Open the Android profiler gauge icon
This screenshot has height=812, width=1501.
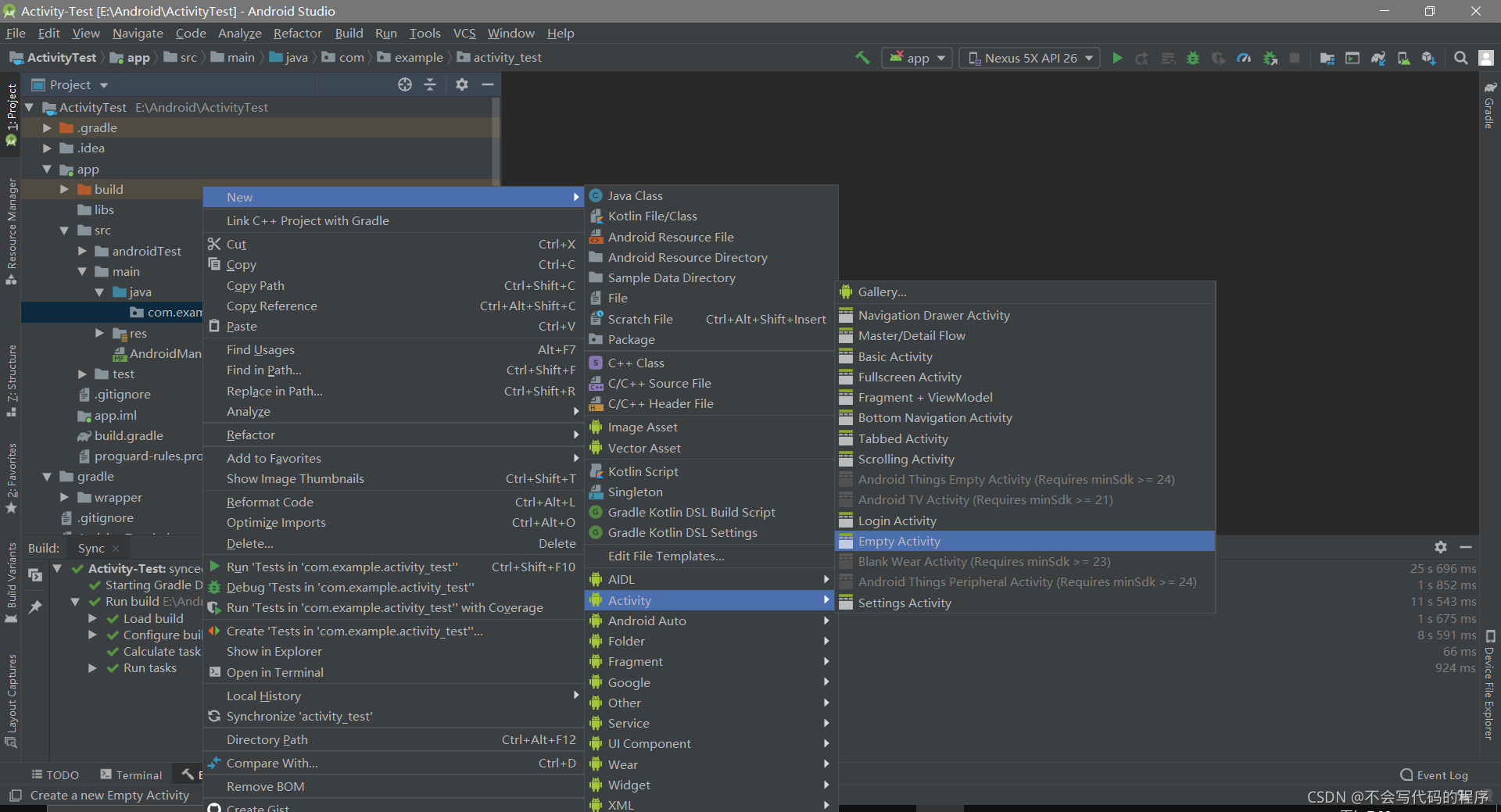click(1244, 58)
